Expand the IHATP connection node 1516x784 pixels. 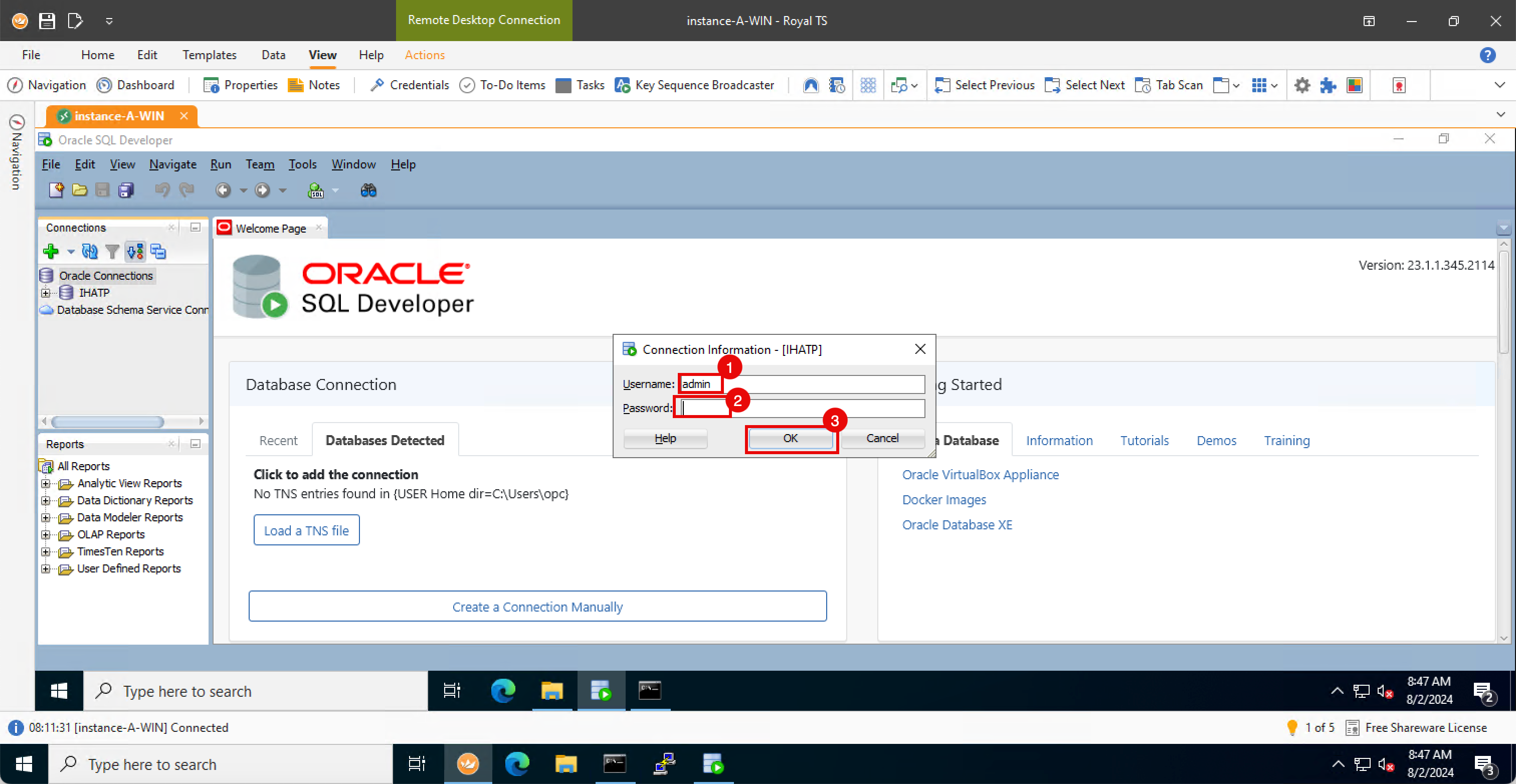[x=45, y=293]
